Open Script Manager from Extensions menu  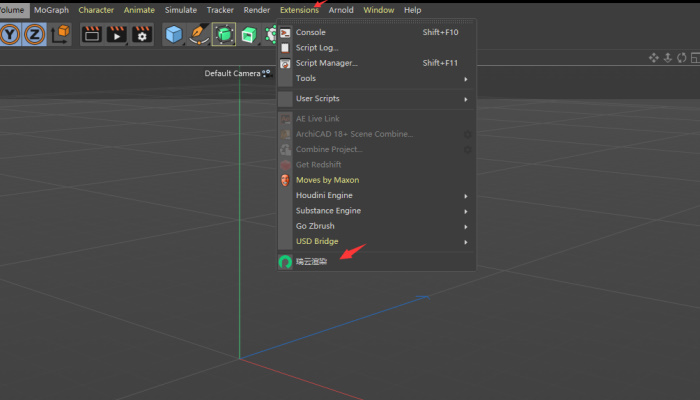pos(326,63)
